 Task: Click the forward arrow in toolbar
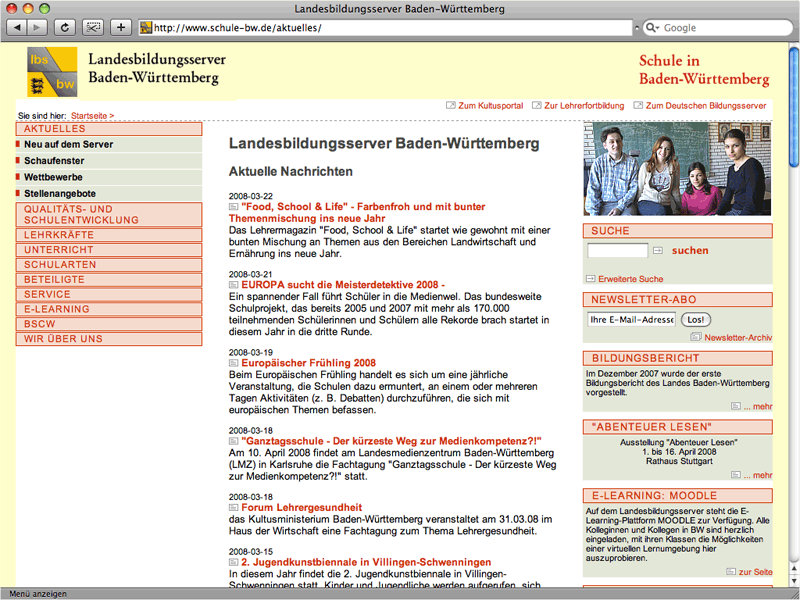click(x=39, y=27)
